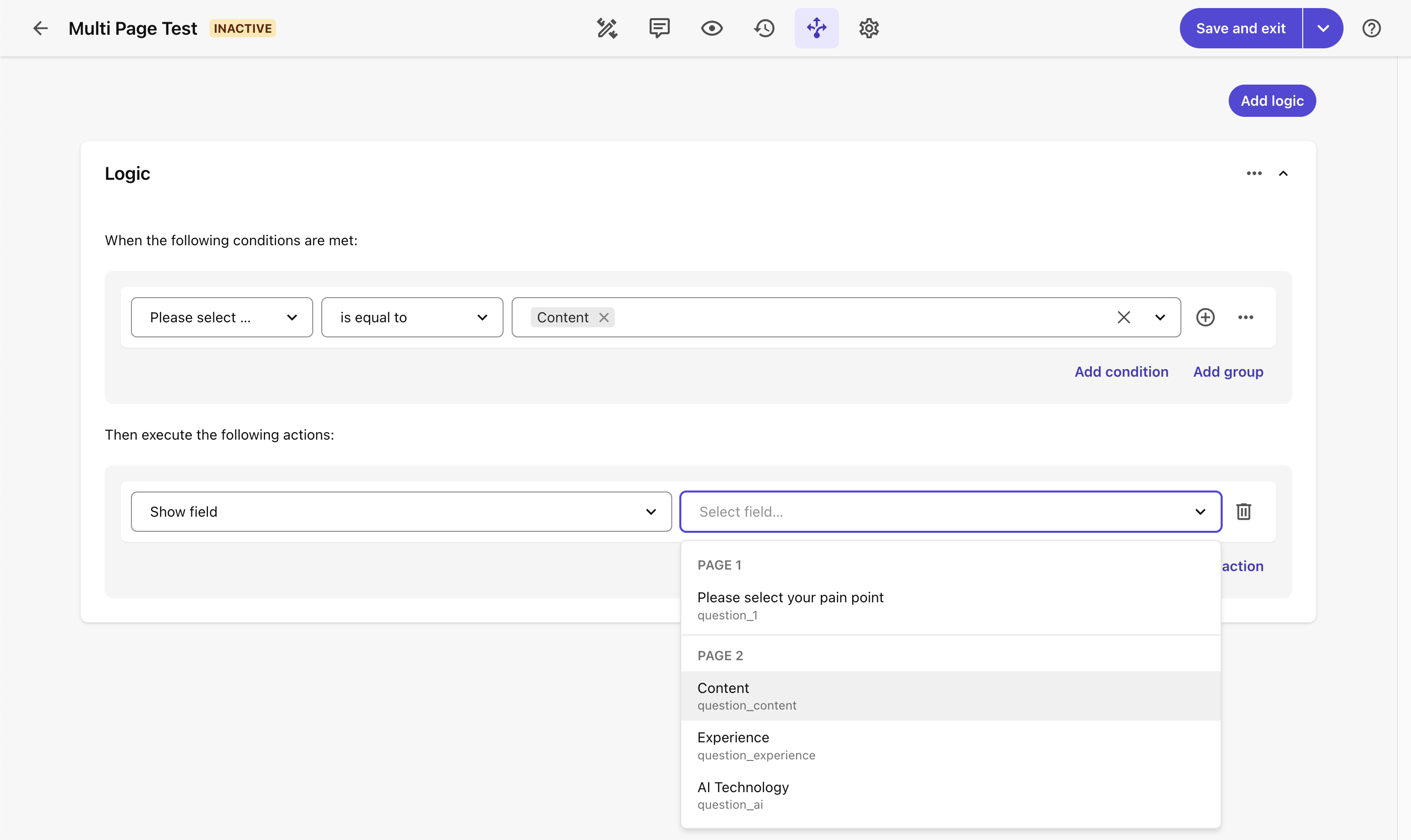
Task: Click the more options ellipsis on Logic panel
Action: pyautogui.click(x=1254, y=172)
